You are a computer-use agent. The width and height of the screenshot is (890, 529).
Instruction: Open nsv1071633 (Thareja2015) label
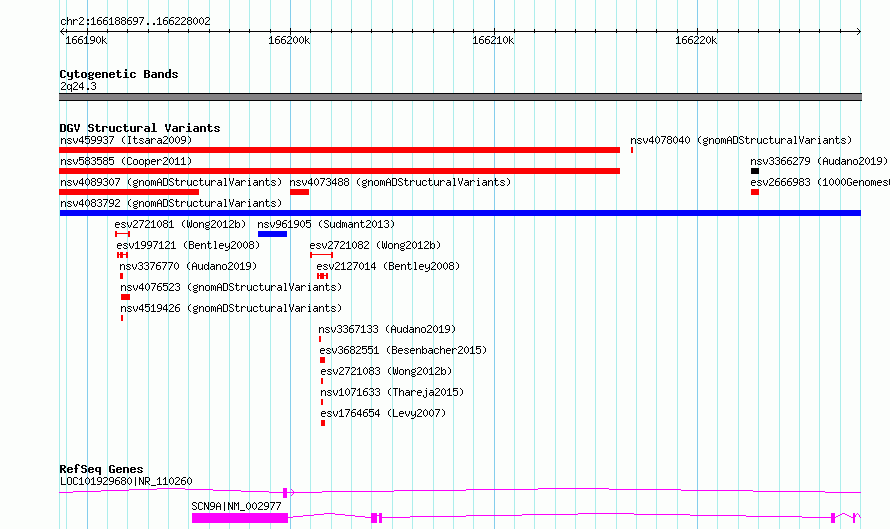click(x=392, y=392)
